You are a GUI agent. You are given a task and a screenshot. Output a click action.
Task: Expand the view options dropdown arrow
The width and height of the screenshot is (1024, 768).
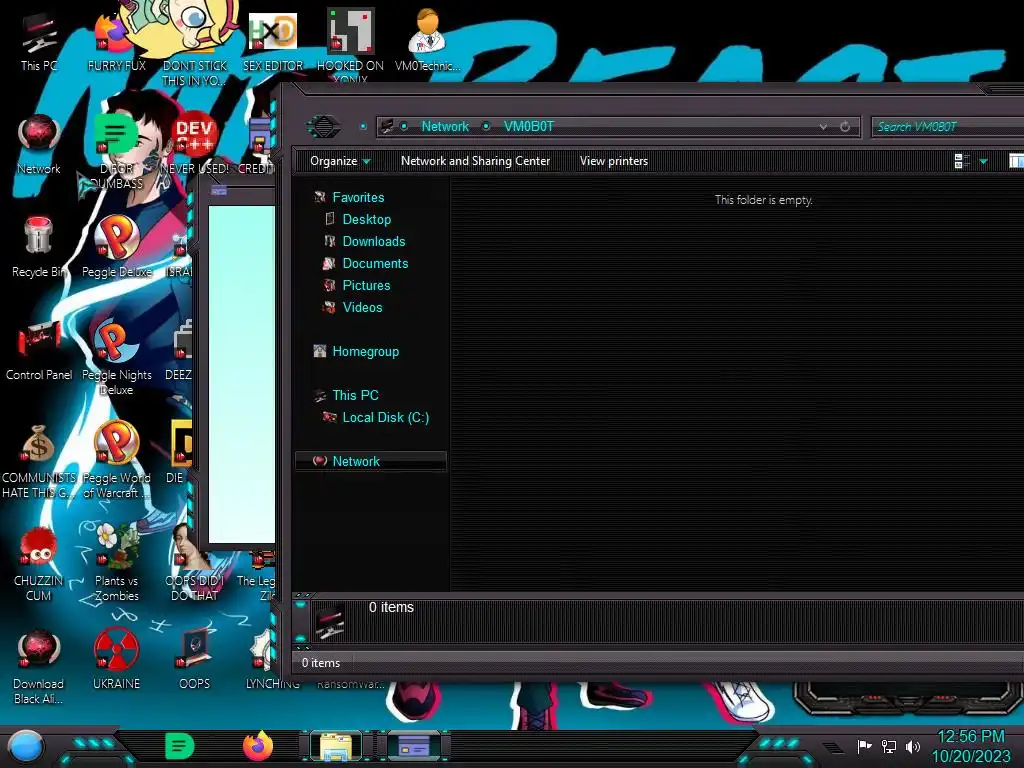tap(984, 161)
